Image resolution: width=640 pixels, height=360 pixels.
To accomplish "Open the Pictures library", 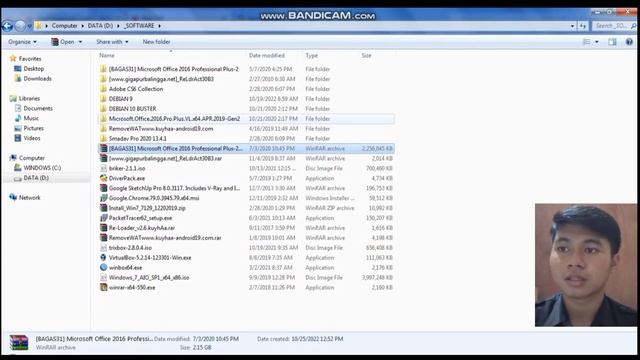I will (33, 128).
